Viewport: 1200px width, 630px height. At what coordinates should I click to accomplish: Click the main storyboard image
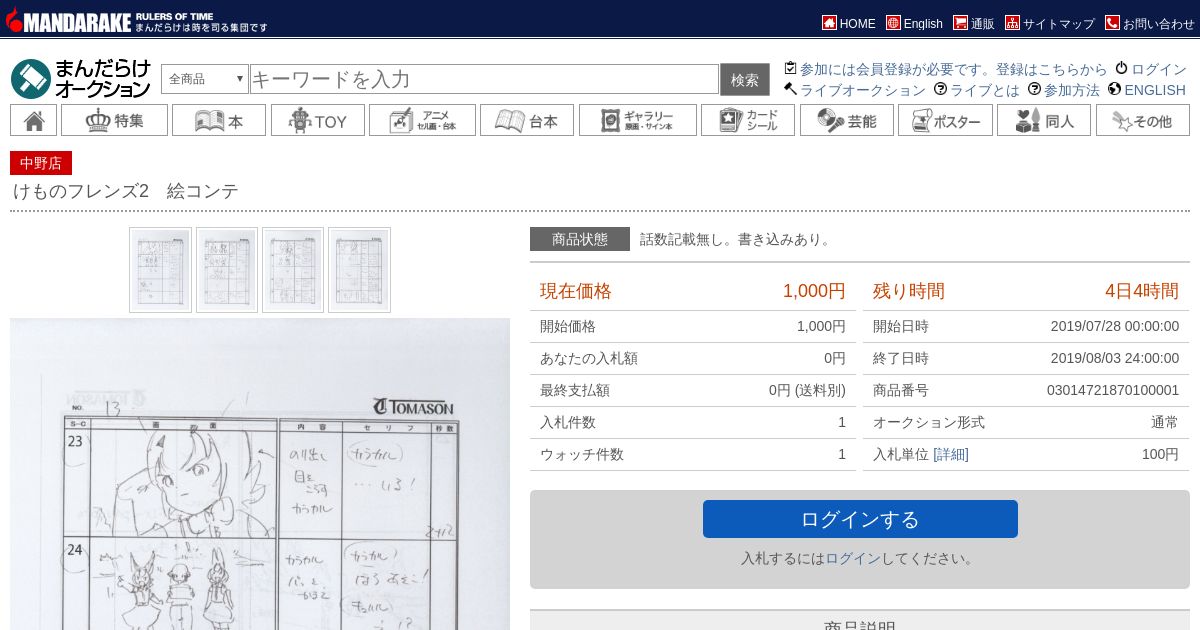click(260, 474)
